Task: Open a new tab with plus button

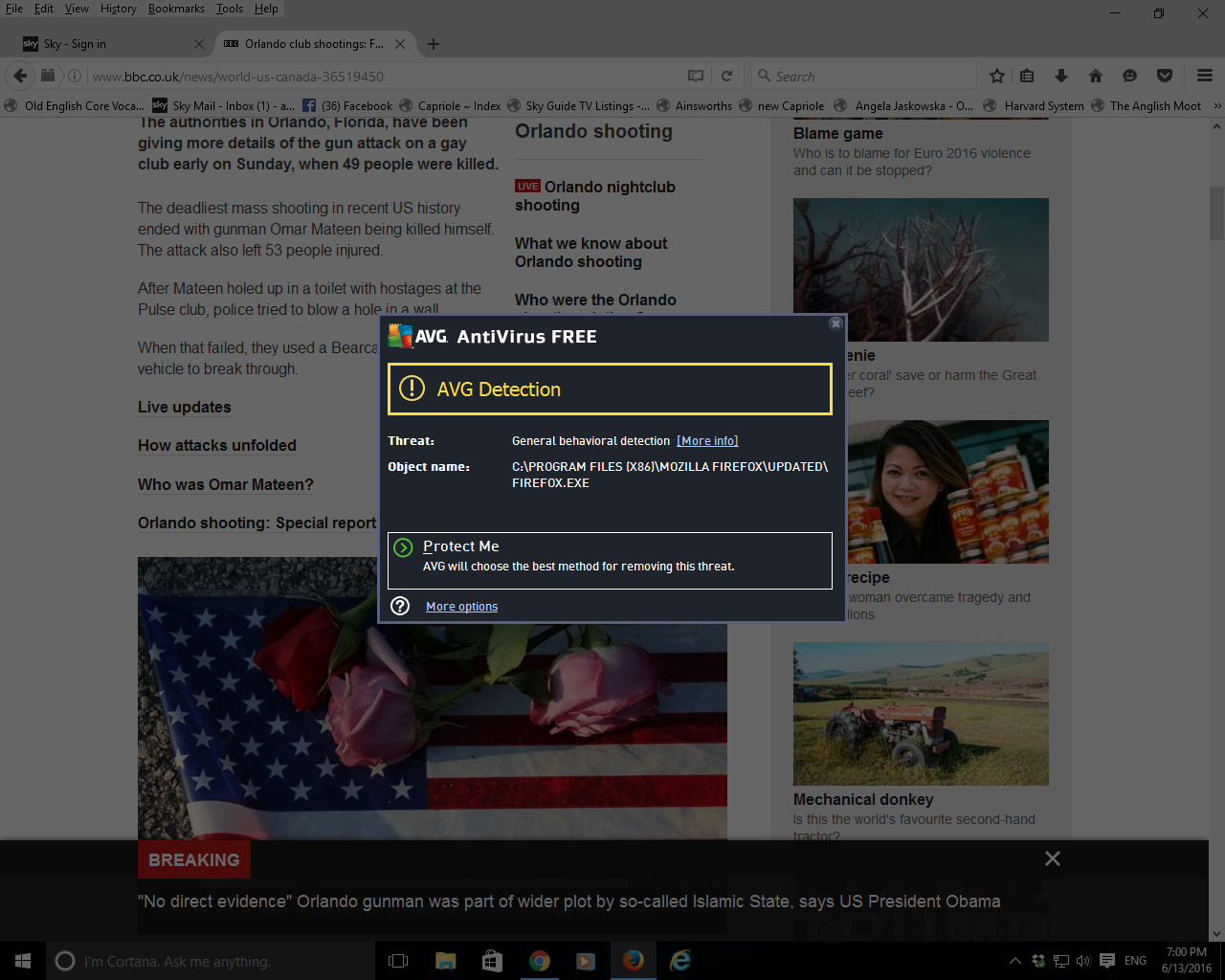Action: tap(434, 44)
